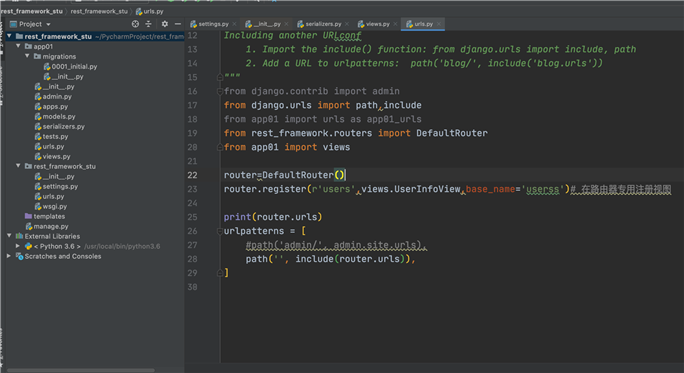Click the scroll-from-source target icon
The width and height of the screenshot is (684, 373).
tap(135, 24)
